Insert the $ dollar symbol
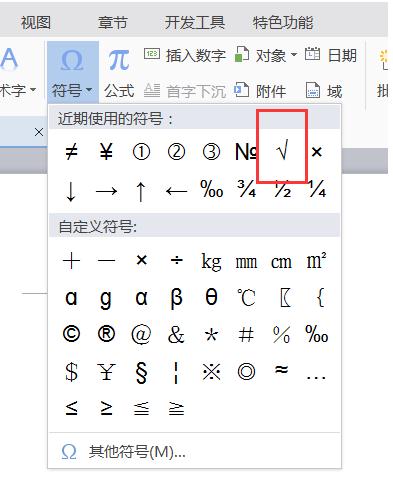This screenshot has width=393, height=488. click(x=71, y=371)
